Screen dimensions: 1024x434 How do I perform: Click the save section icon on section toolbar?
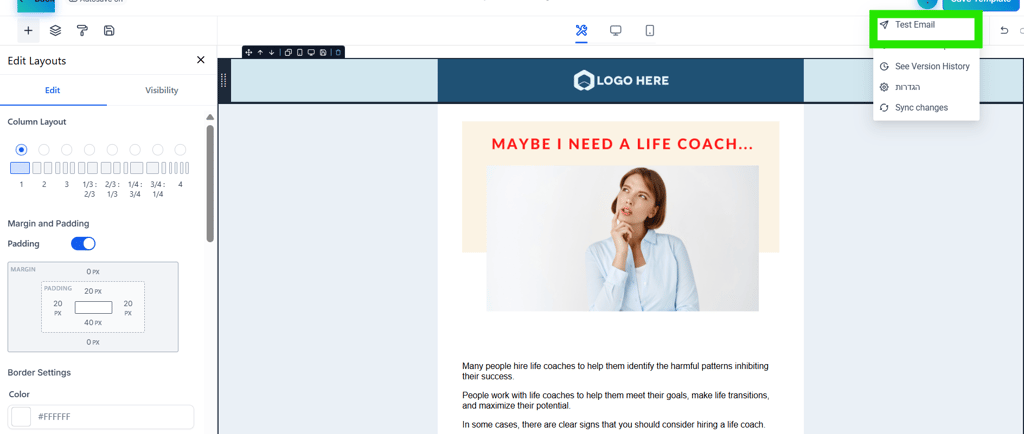(x=323, y=52)
